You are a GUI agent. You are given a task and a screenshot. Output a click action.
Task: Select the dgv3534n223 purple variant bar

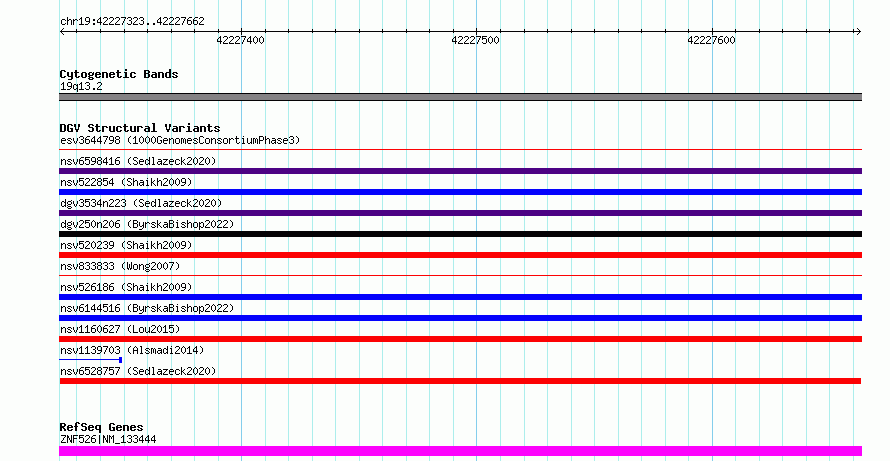click(460, 213)
